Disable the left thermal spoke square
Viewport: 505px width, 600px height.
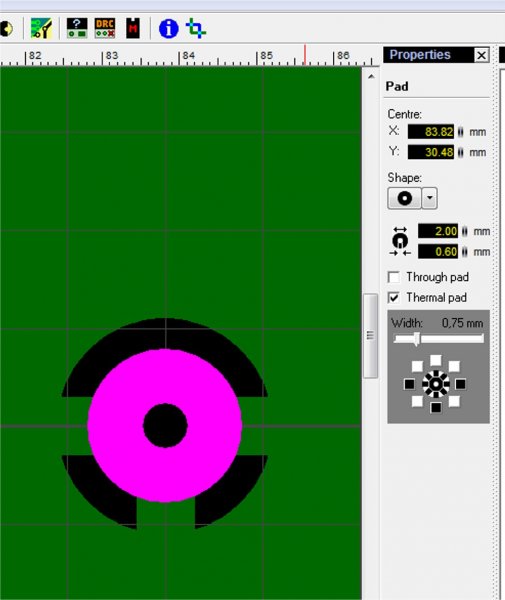[409, 384]
